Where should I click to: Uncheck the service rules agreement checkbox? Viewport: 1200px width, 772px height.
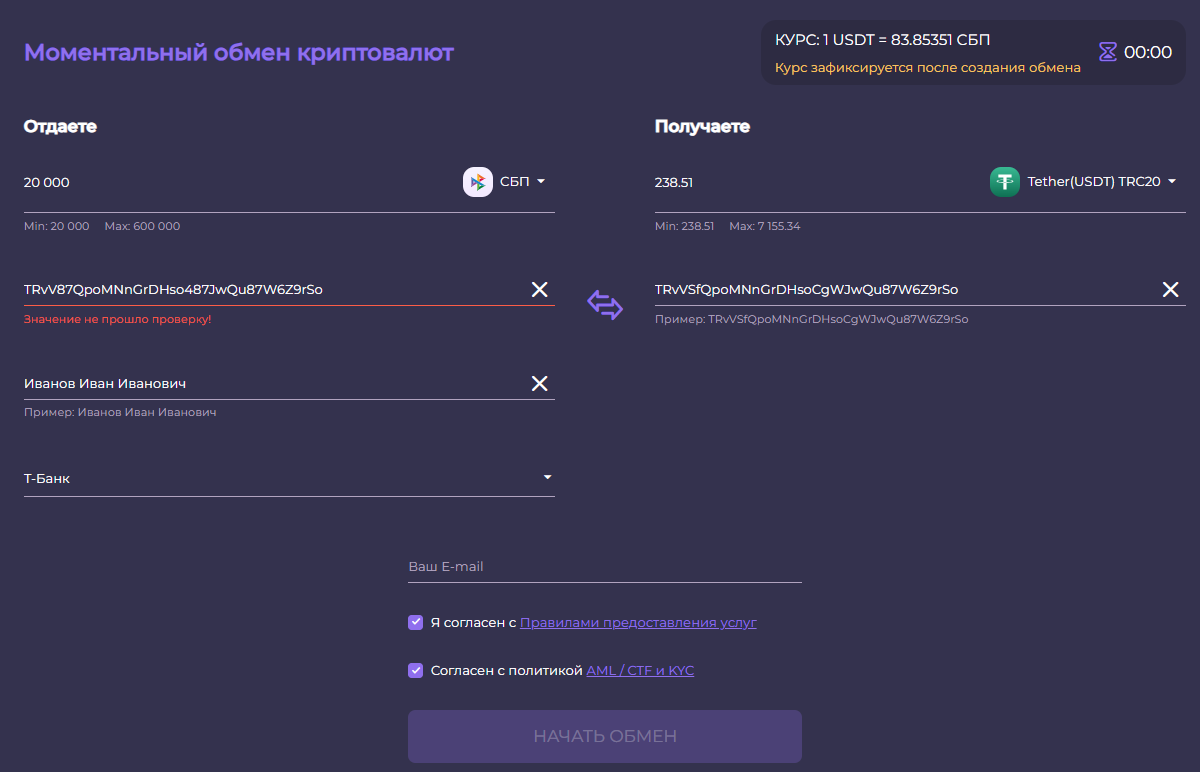pos(416,622)
